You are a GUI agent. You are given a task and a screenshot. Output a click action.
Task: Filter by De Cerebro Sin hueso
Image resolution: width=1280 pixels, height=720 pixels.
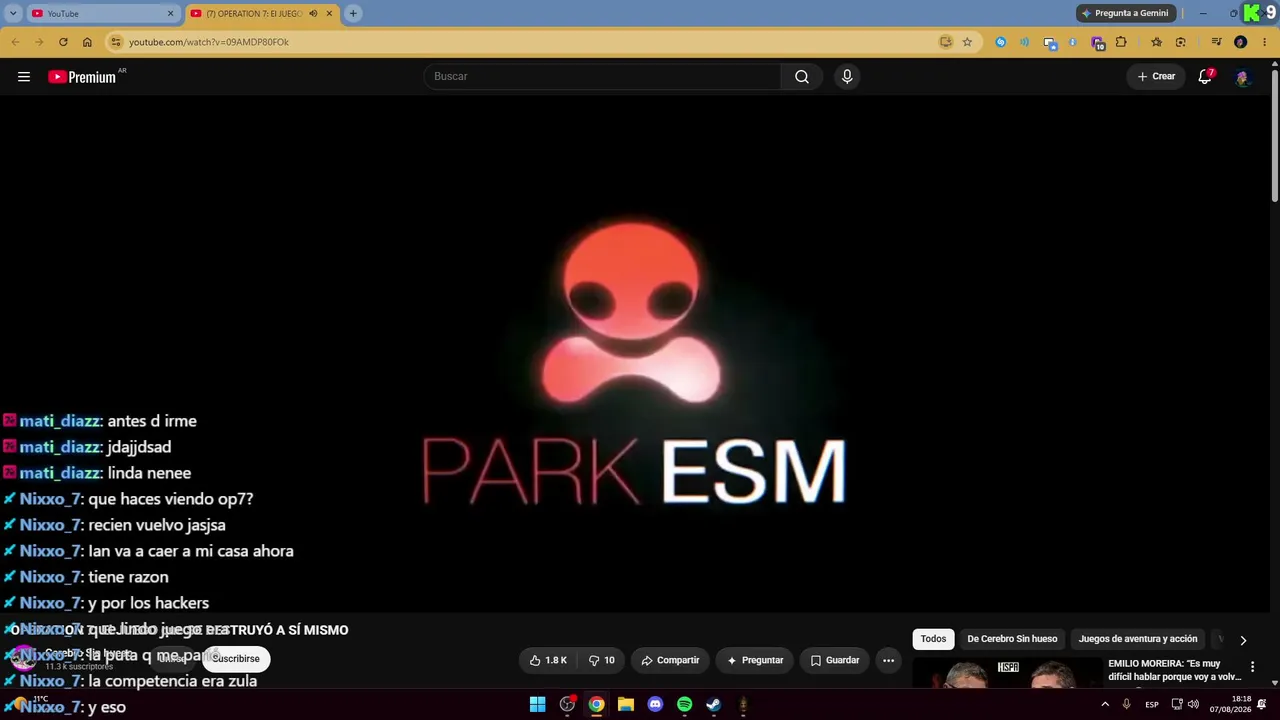click(1012, 639)
